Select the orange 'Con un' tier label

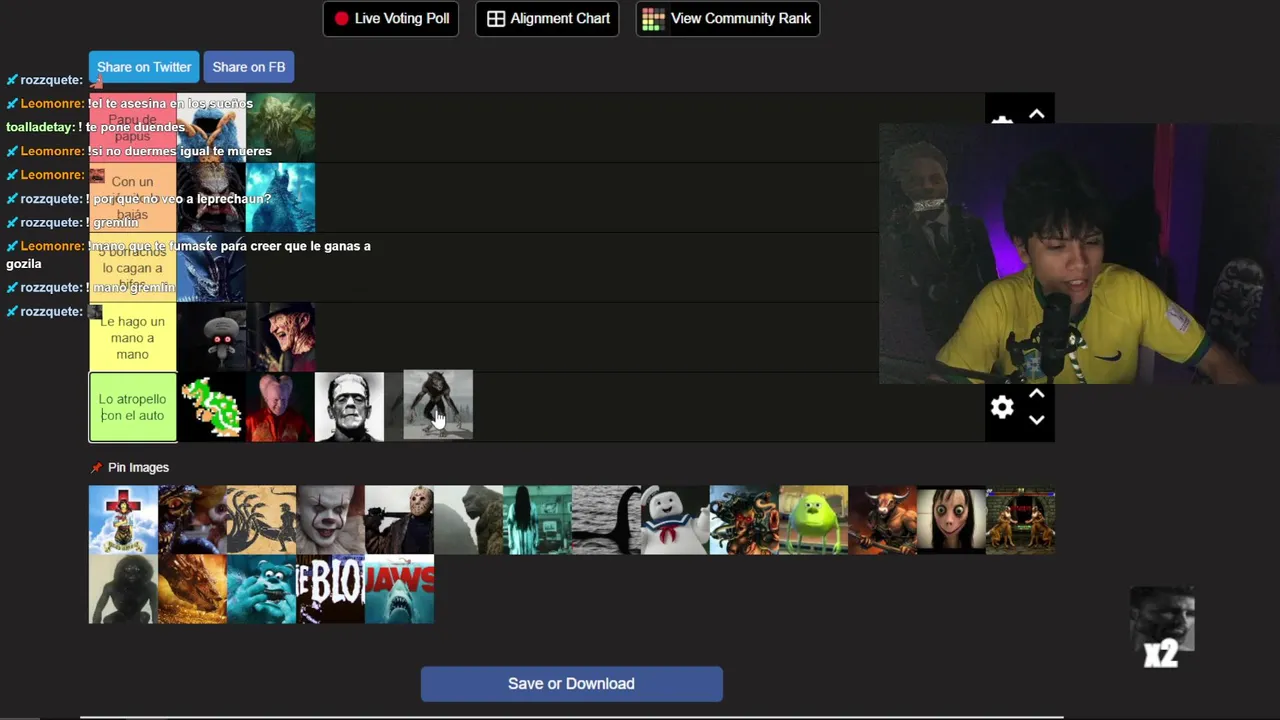[132, 198]
